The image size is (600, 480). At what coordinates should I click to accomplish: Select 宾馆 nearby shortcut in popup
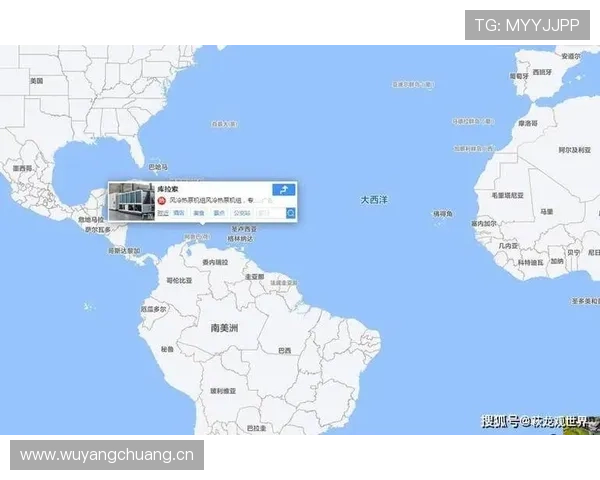179,213
